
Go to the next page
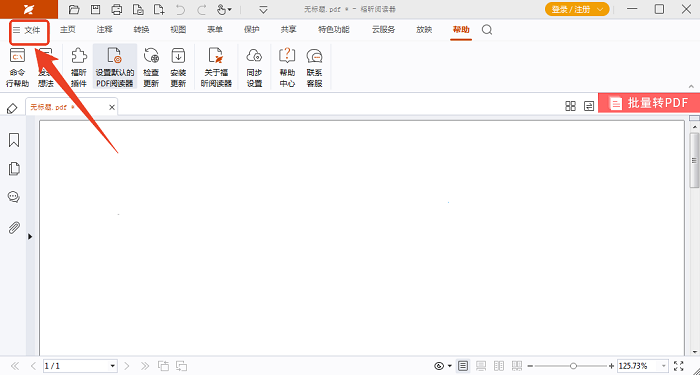click(126, 366)
